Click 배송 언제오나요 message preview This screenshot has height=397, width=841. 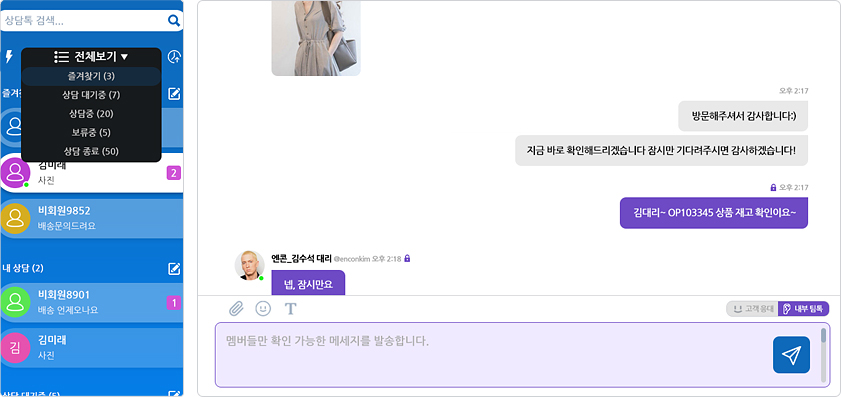(68, 310)
